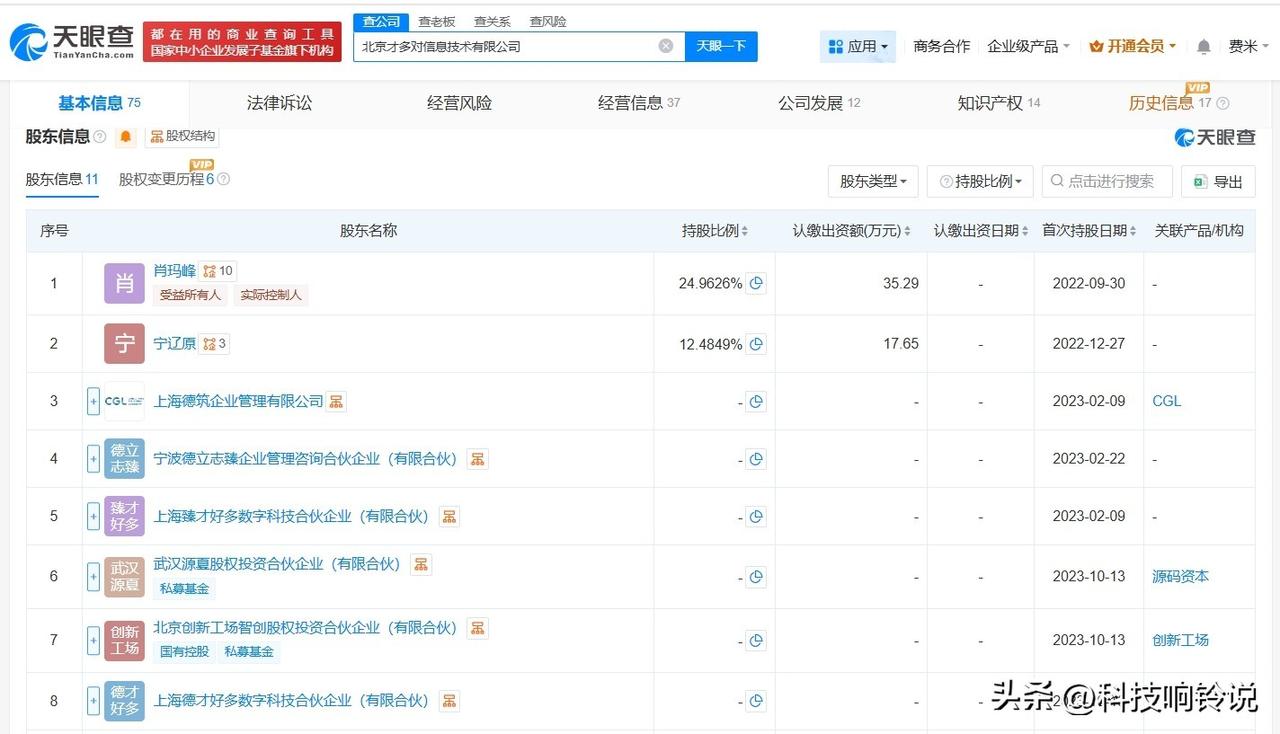Expand the 上海德才好多 shareholder row

click(93, 702)
